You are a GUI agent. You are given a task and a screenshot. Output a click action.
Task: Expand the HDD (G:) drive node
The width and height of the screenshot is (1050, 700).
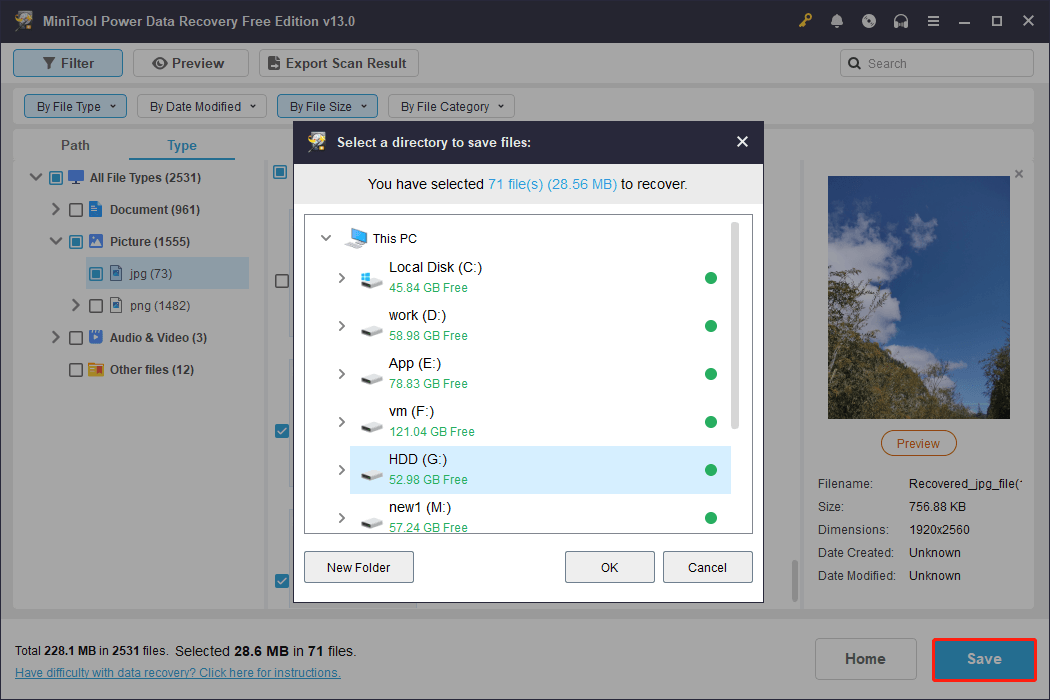click(x=342, y=470)
